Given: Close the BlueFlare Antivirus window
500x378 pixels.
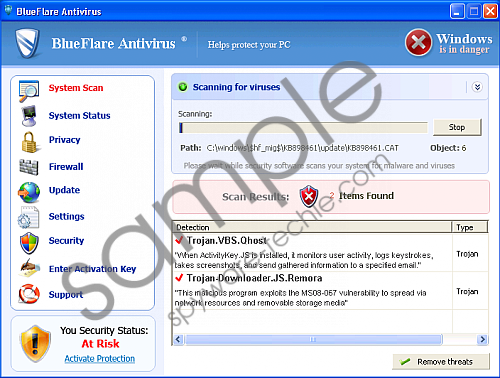Looking at the screenshot, I should click(x=490, y=11).
